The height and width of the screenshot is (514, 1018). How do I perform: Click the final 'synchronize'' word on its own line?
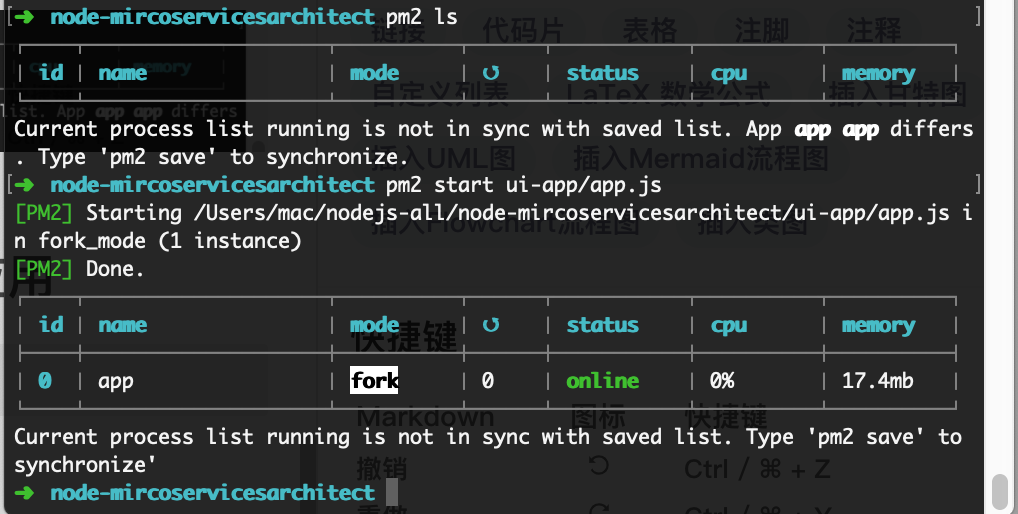click(x=85, y=465)
